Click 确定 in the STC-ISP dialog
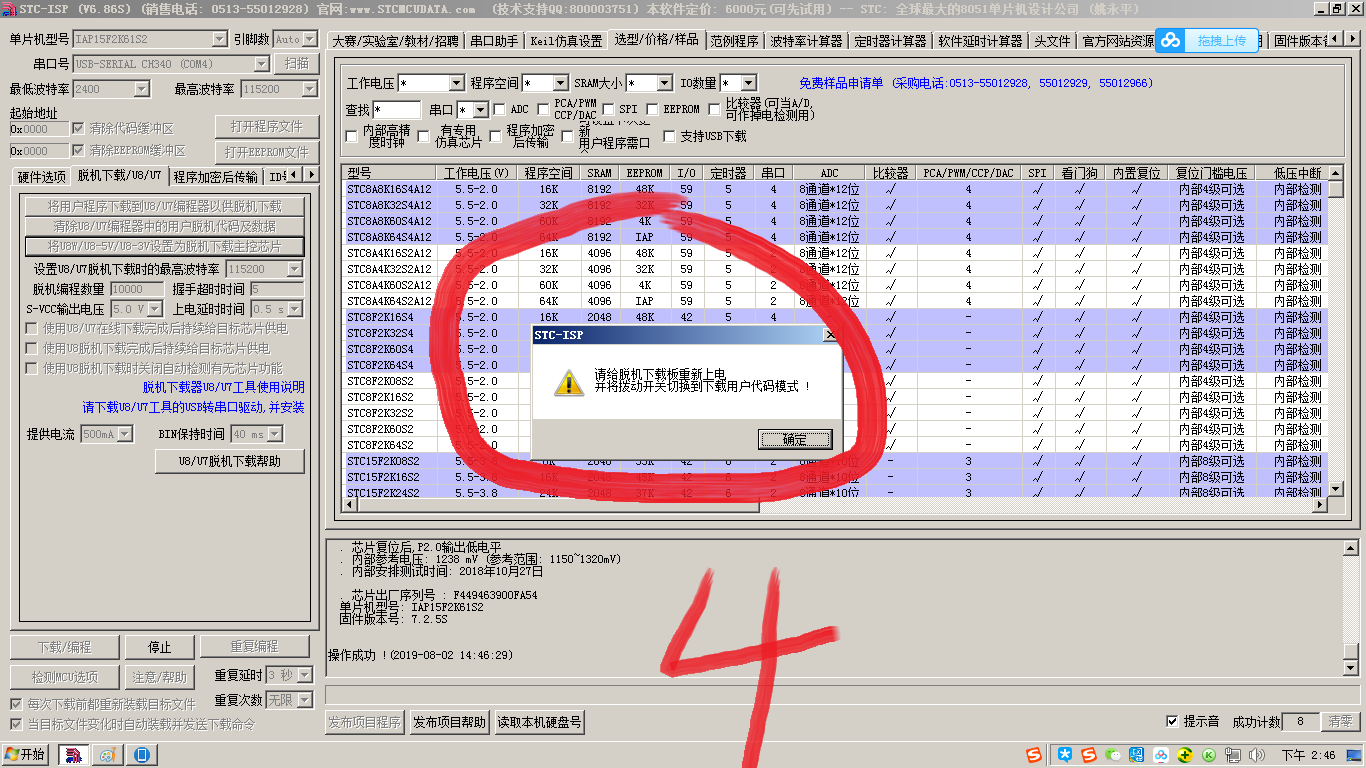Screen dimensions: 1366x768 pos(795,439)
